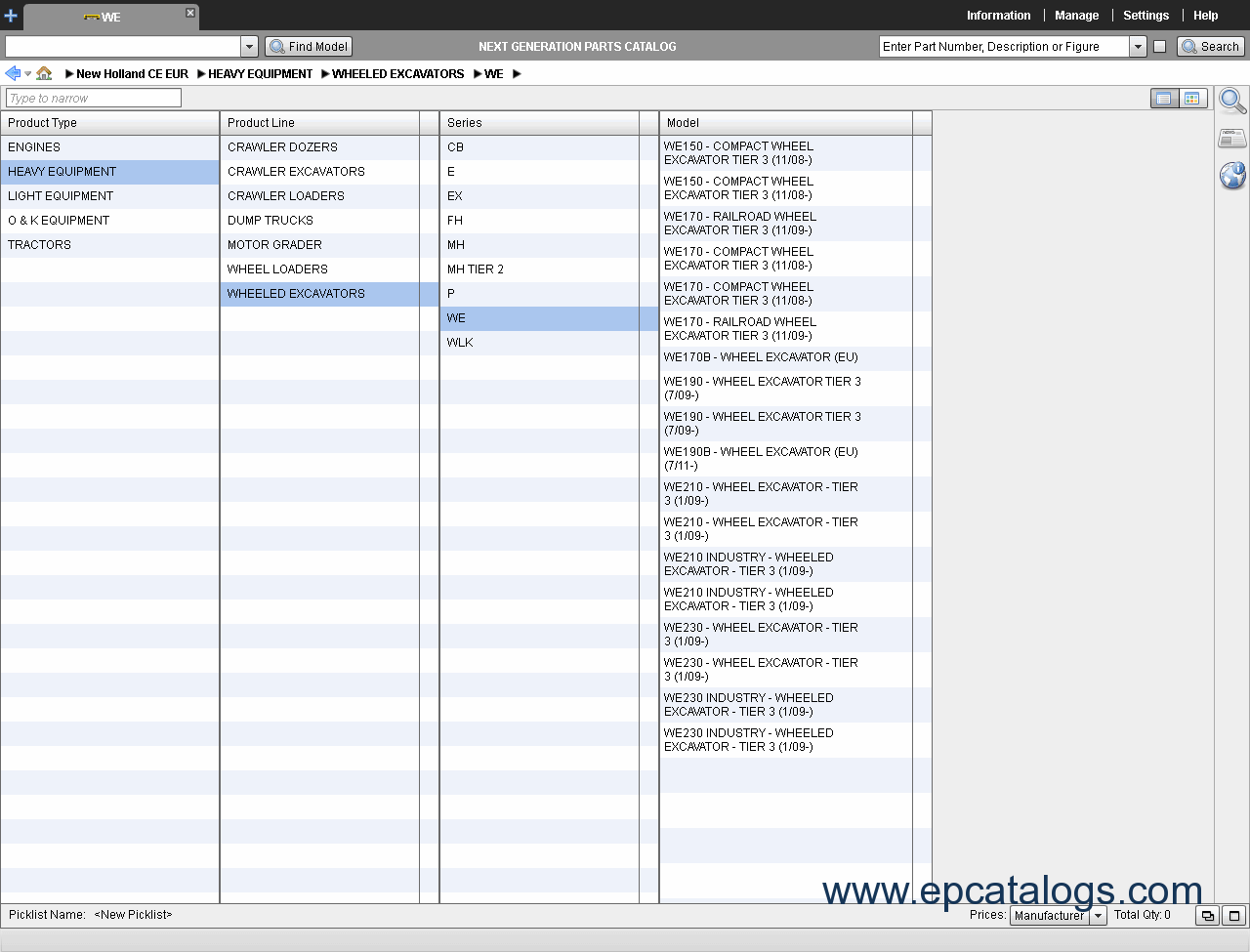The image size is (1250, 952).
Task: Select HEAVY EQUIPMENT product type row
Action: tap(109, 172)
